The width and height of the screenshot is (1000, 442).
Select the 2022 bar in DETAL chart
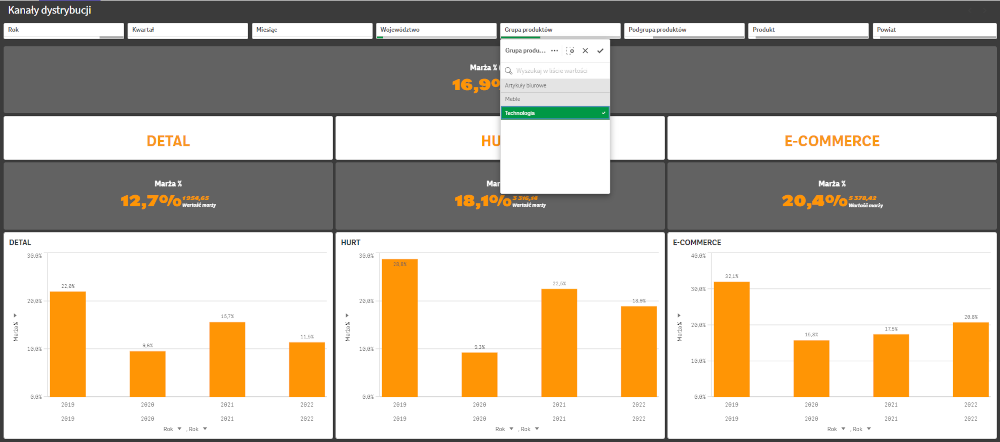307,369
